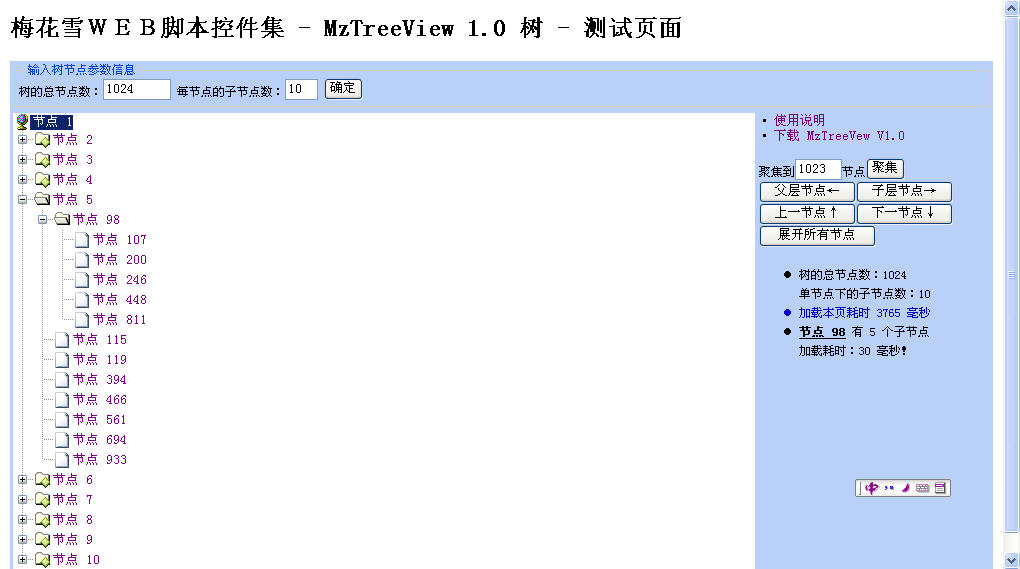1020x569 pixels.
Task: Focus the 每节点的子节点数 field showing 10
Action: [301, 89]
